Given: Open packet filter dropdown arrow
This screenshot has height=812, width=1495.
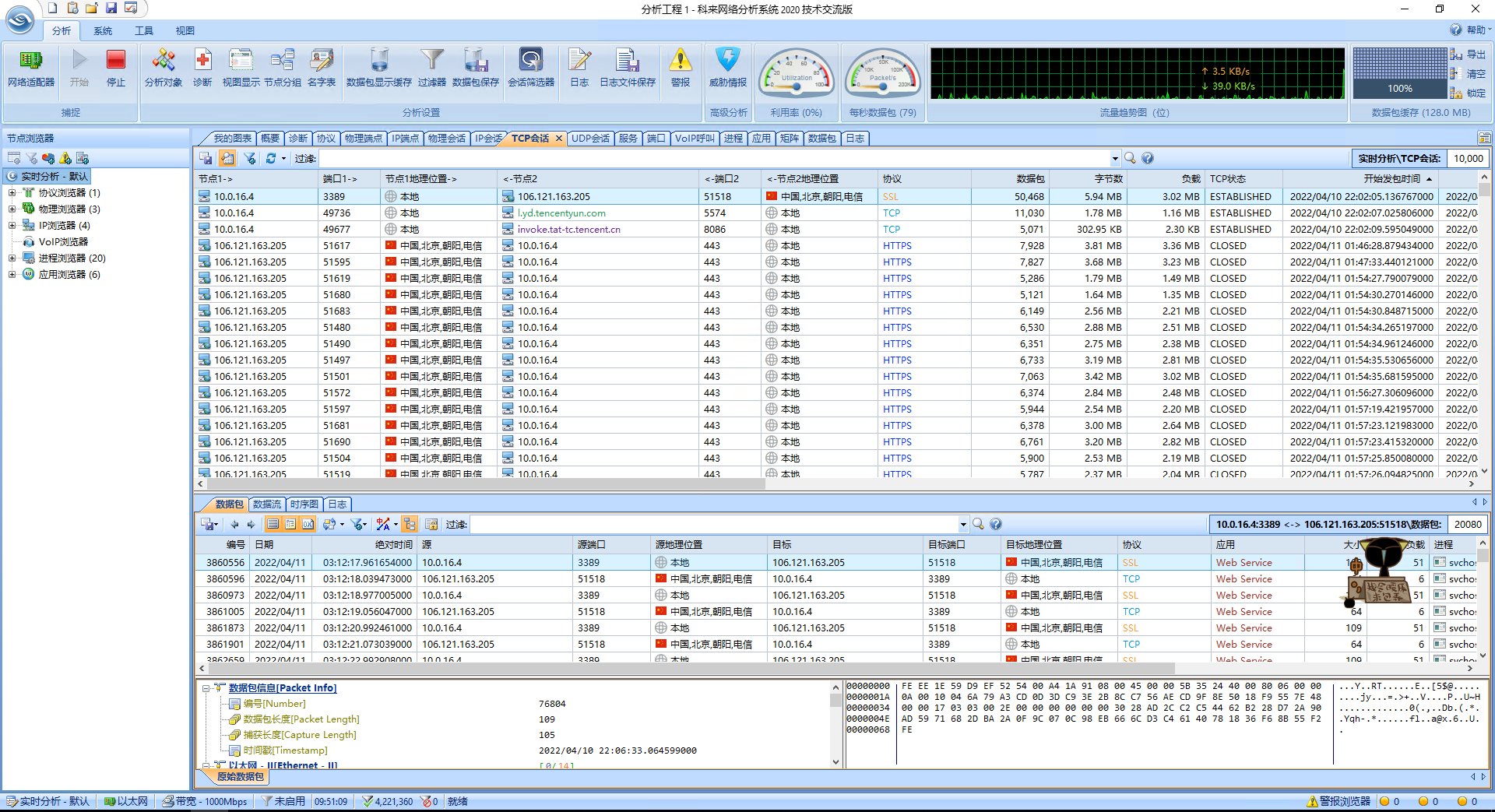Looking at the screenshot, I should pos(963,524).
